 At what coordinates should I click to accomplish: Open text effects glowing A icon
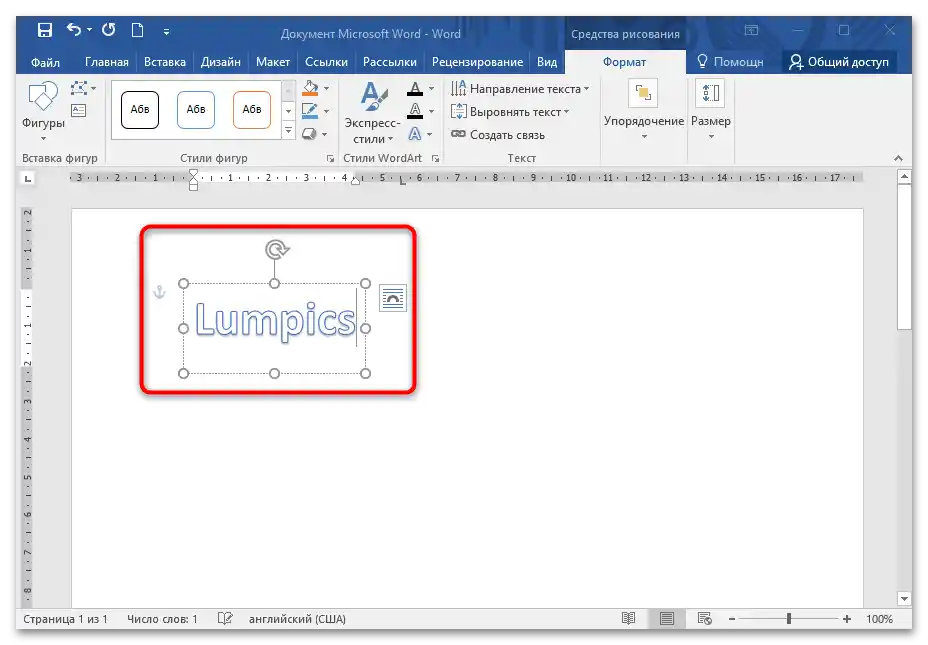pyautogui.click(x=415, y=134)
